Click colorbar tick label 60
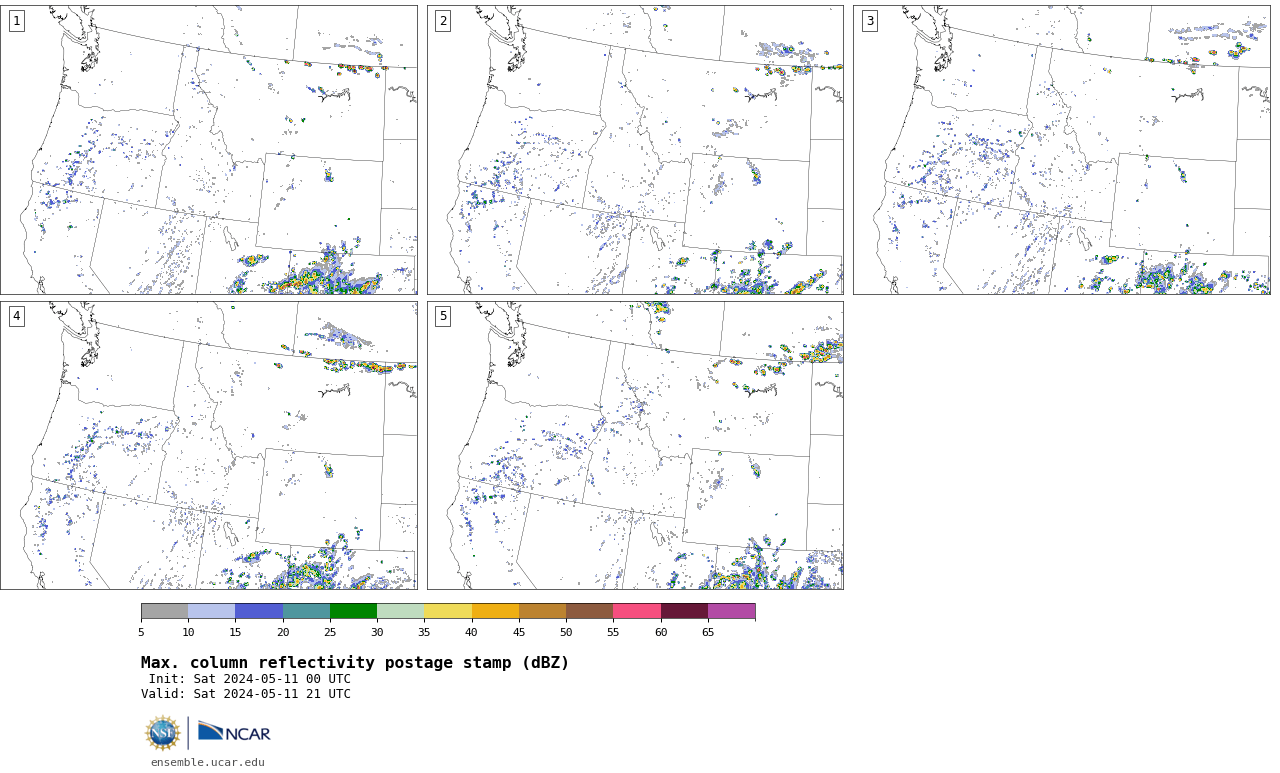Image resolution: width=1280 pixels, height=773 pixels. click(661, 632)
